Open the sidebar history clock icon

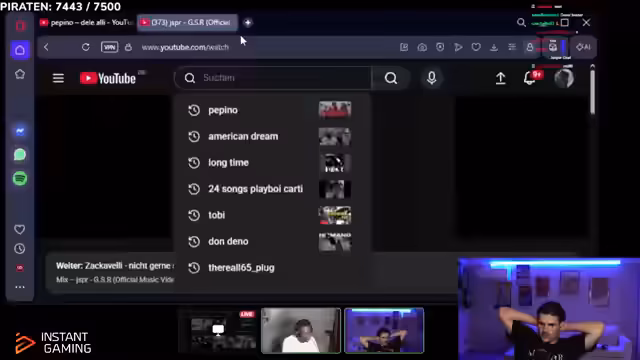click(20, 249)
